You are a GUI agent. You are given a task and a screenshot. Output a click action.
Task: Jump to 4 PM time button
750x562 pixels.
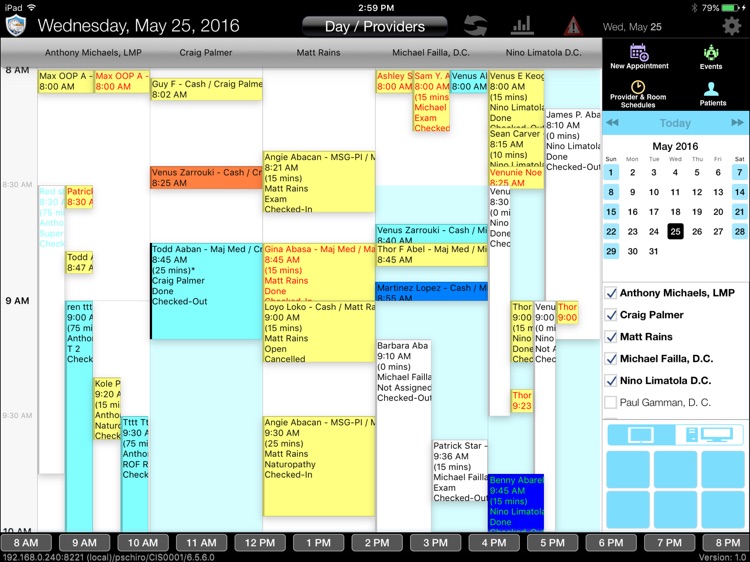pos(494,543)
